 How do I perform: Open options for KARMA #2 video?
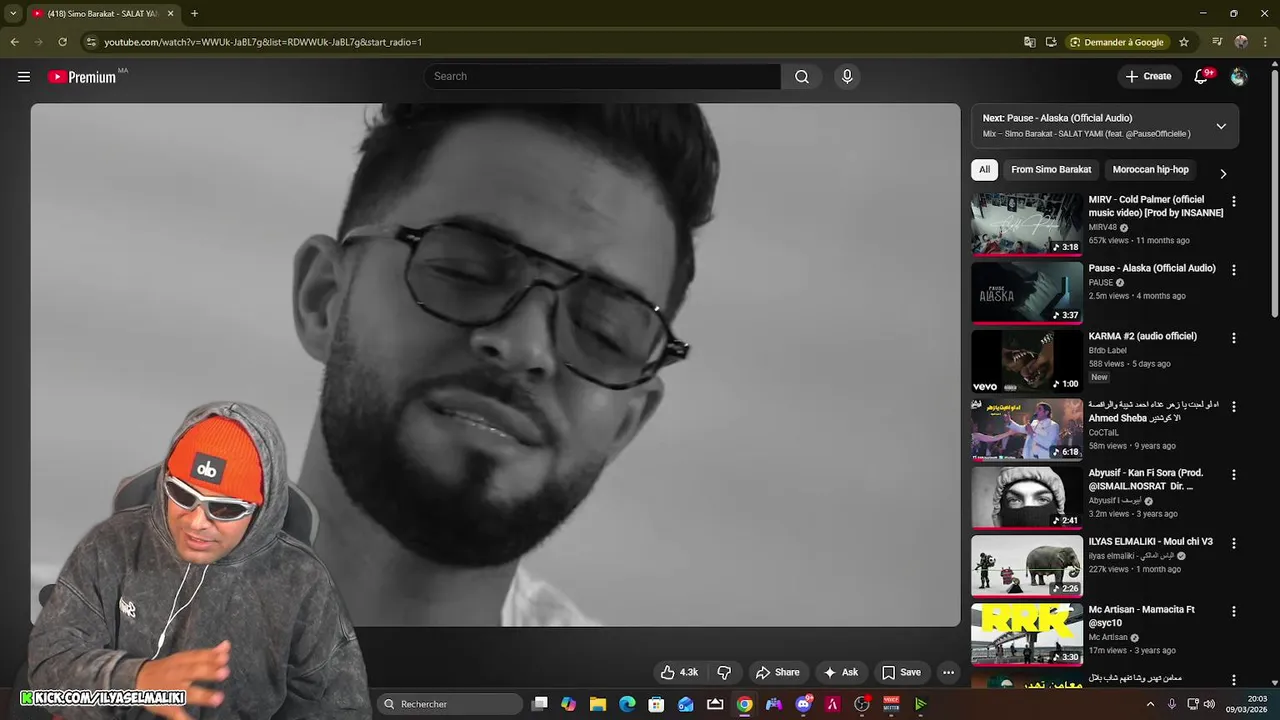click(1234, 338)
